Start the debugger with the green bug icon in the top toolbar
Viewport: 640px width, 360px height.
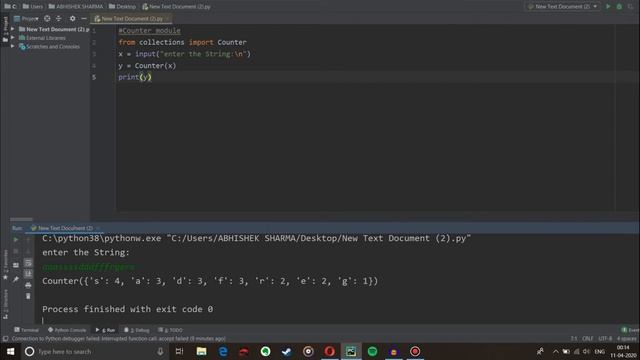619,7
